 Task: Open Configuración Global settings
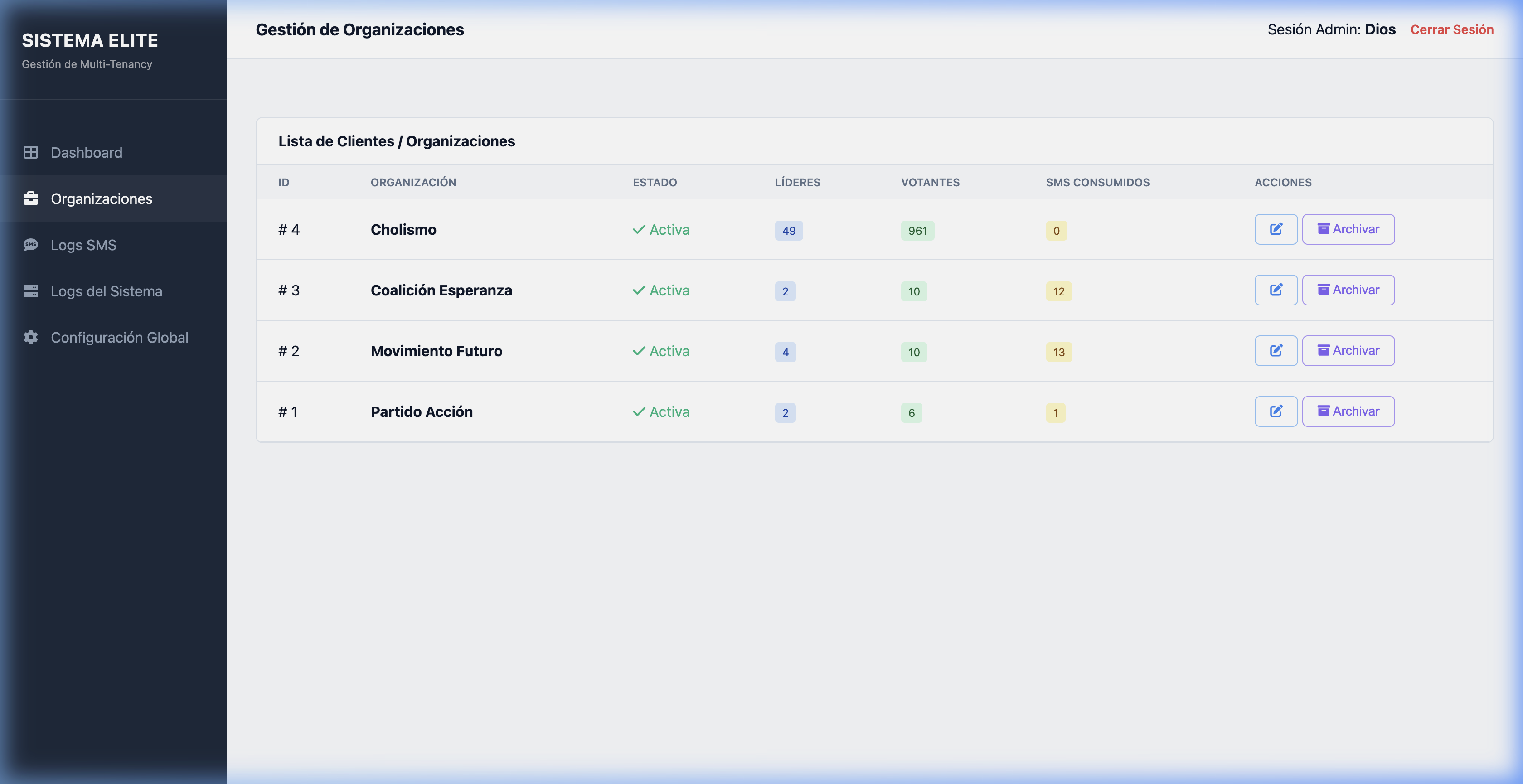point(113,337)
